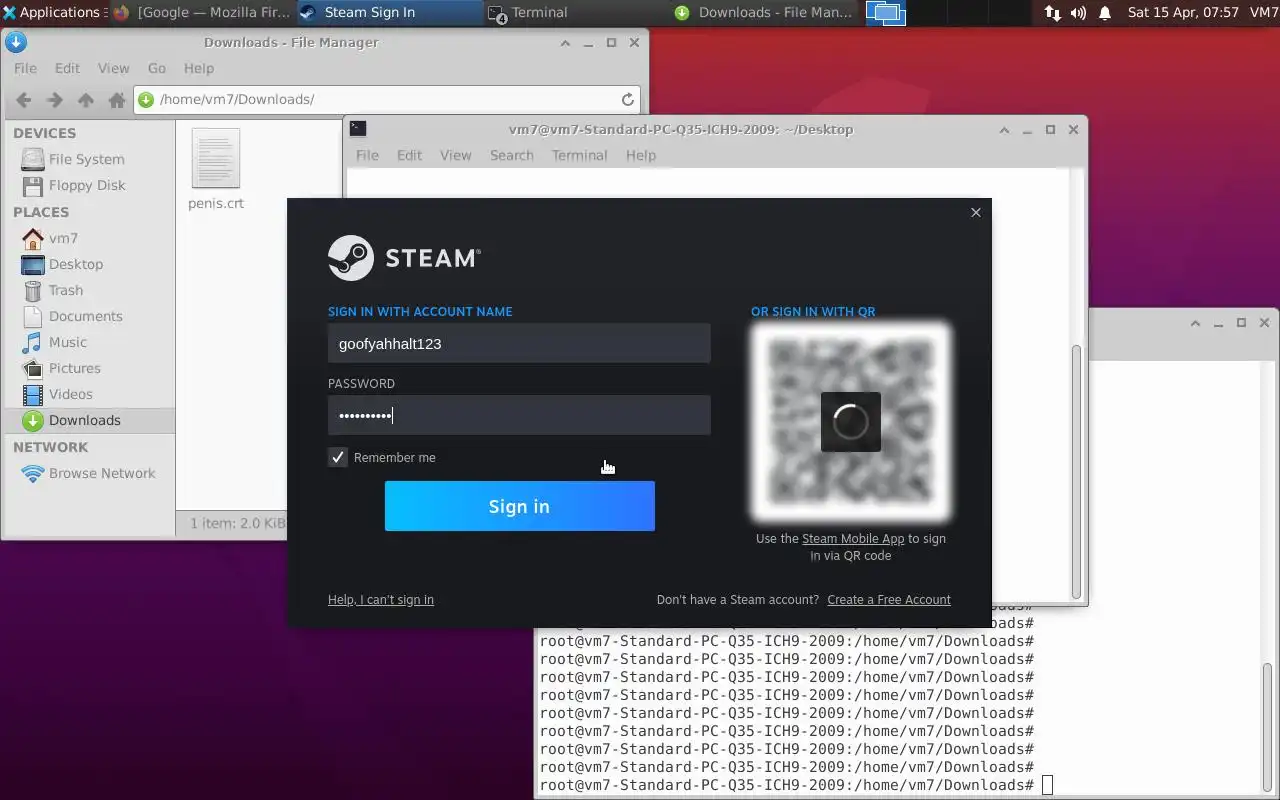
Task: Click the back arrow in File Manager toolbar
Action: (x=24, y=100)
